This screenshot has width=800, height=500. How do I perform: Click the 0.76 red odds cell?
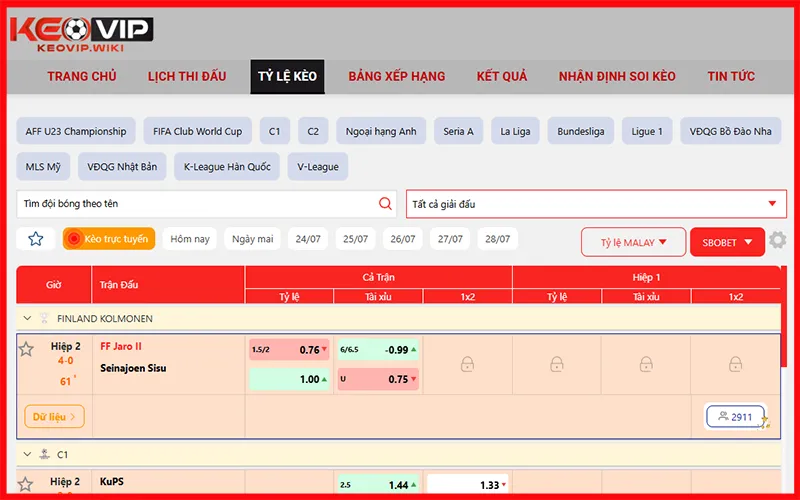click(288, 350)
